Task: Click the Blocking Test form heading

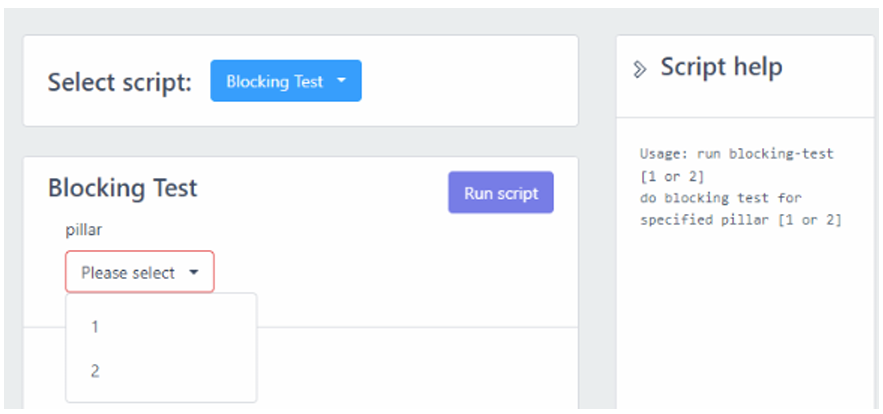Action: coord(122,188)
